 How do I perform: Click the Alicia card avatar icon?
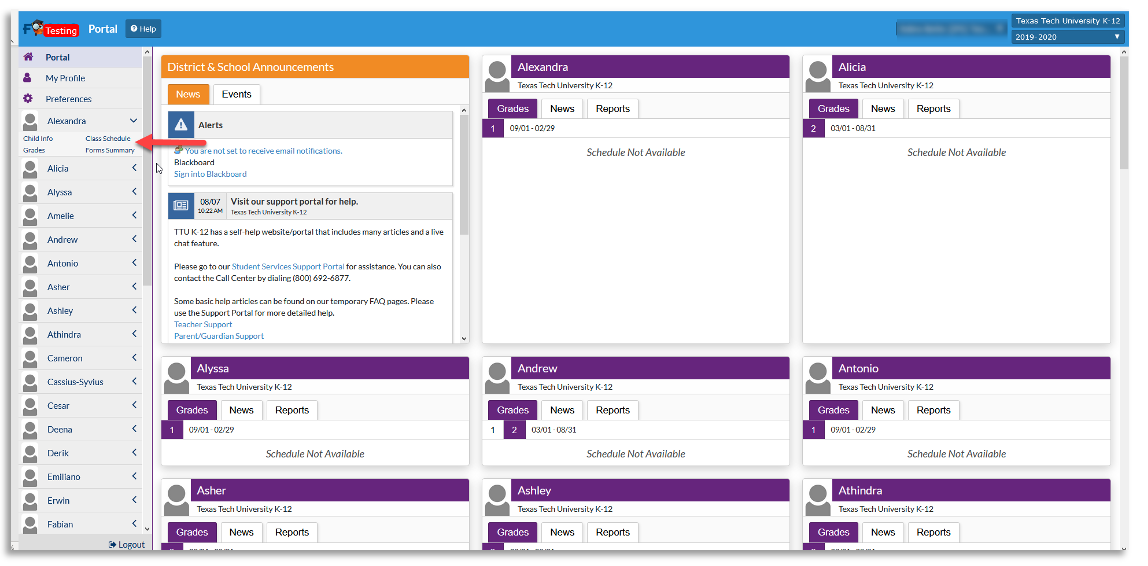point(819,75)
